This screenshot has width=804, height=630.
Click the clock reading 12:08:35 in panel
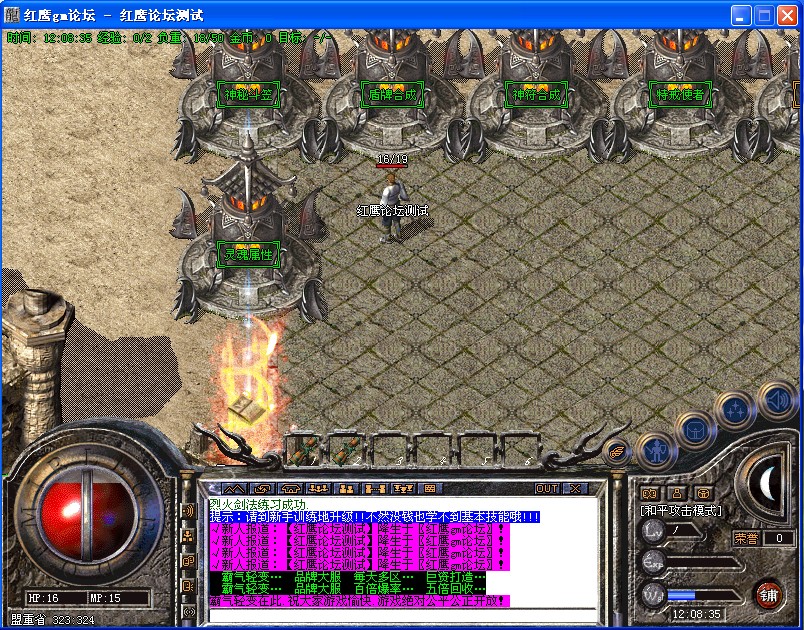(696, 614)
